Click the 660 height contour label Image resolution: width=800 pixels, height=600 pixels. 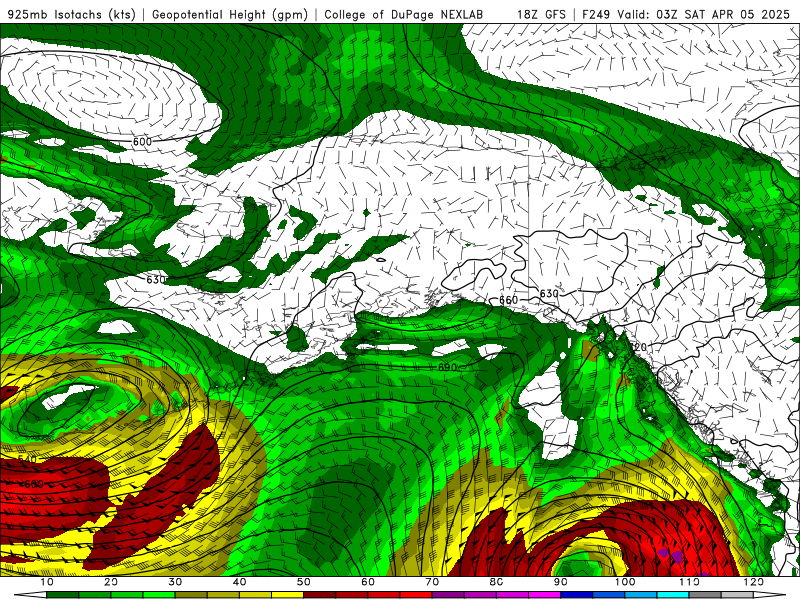coord(508,300)
